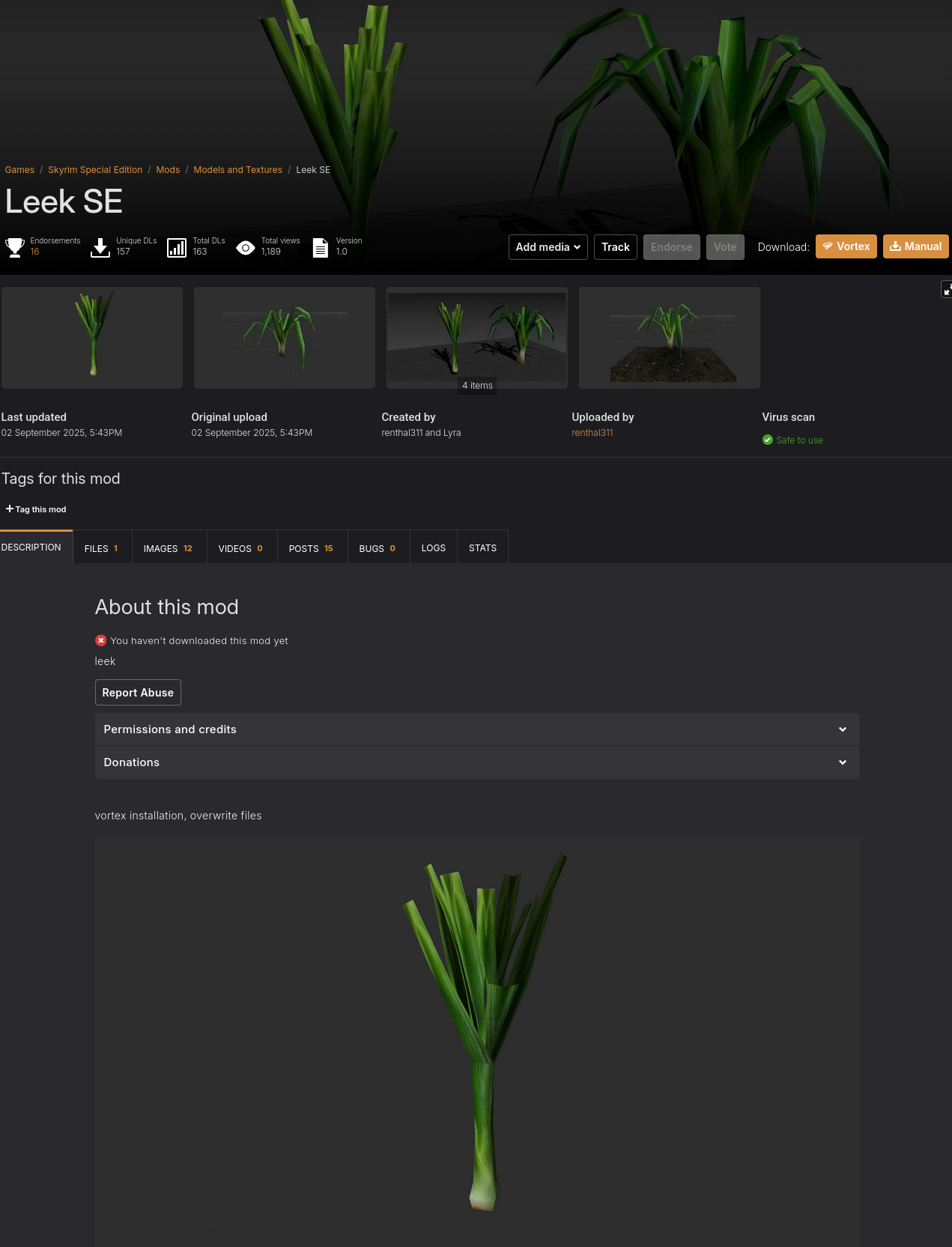Open Skyrim Special Edition breadcrumb link
Screen dimensions: 952x1247
tap(95, 170)
